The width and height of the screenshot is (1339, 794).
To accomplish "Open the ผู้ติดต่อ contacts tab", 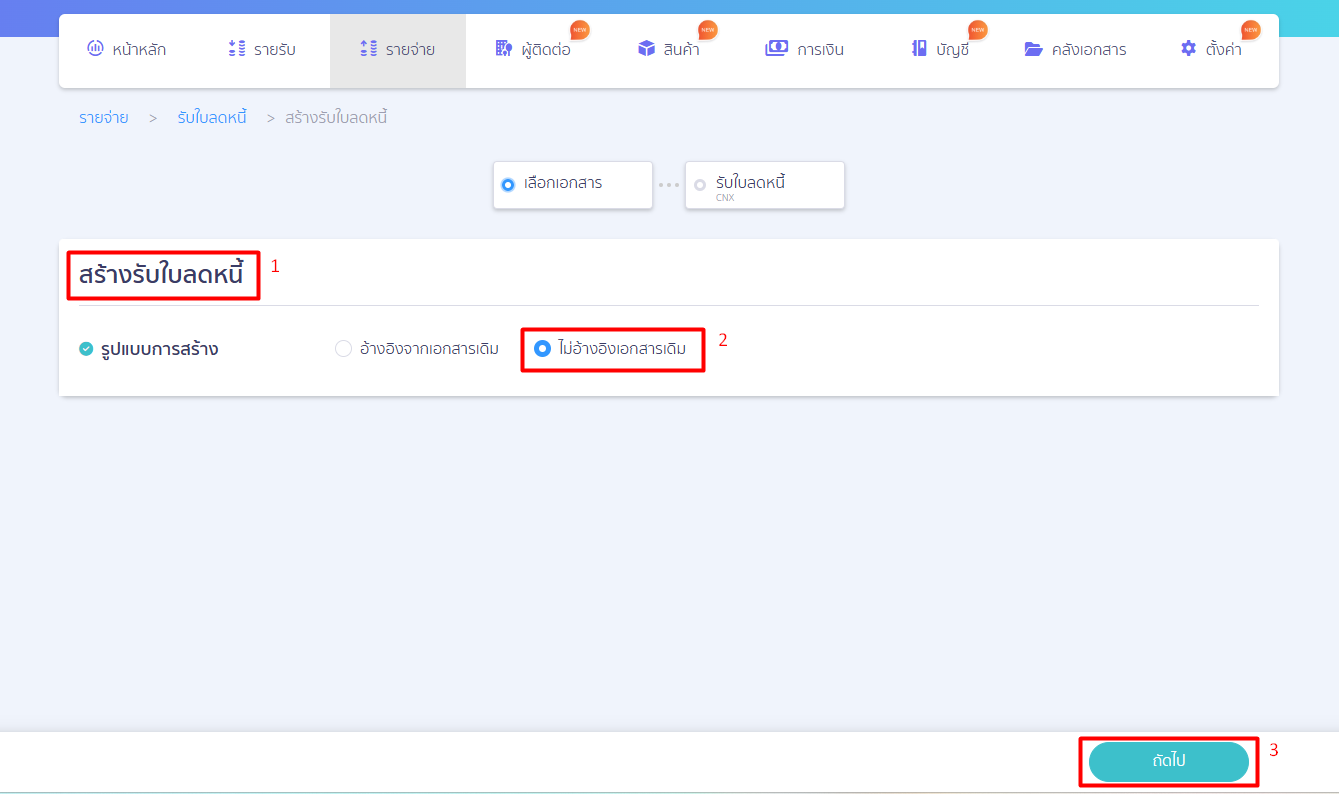I will tap(534, 49).
